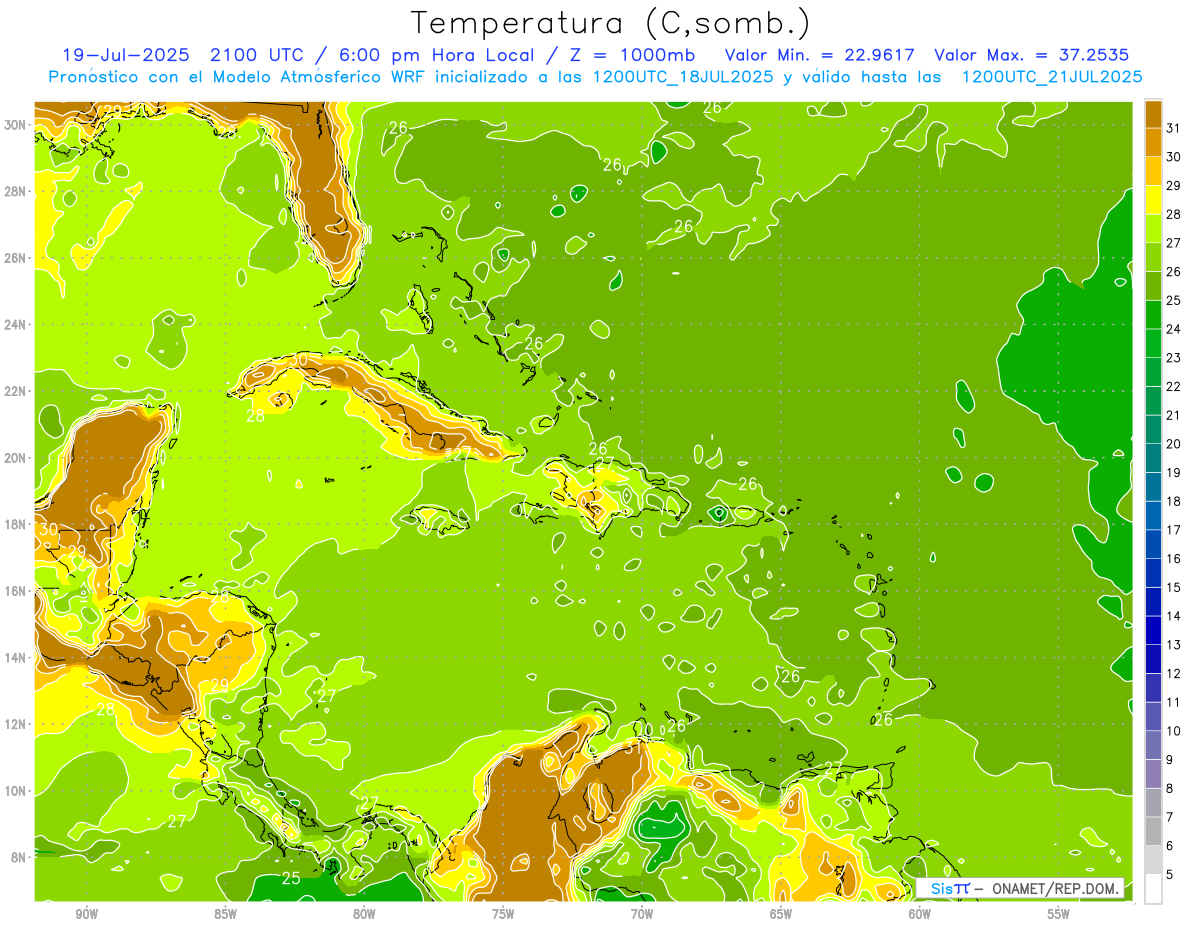Image resolution: width=1200 pixels, height=927 pixels.
Task: Click the "1200UTC_18JUL2025" initialization time
Action: click(x=683, y=76)
